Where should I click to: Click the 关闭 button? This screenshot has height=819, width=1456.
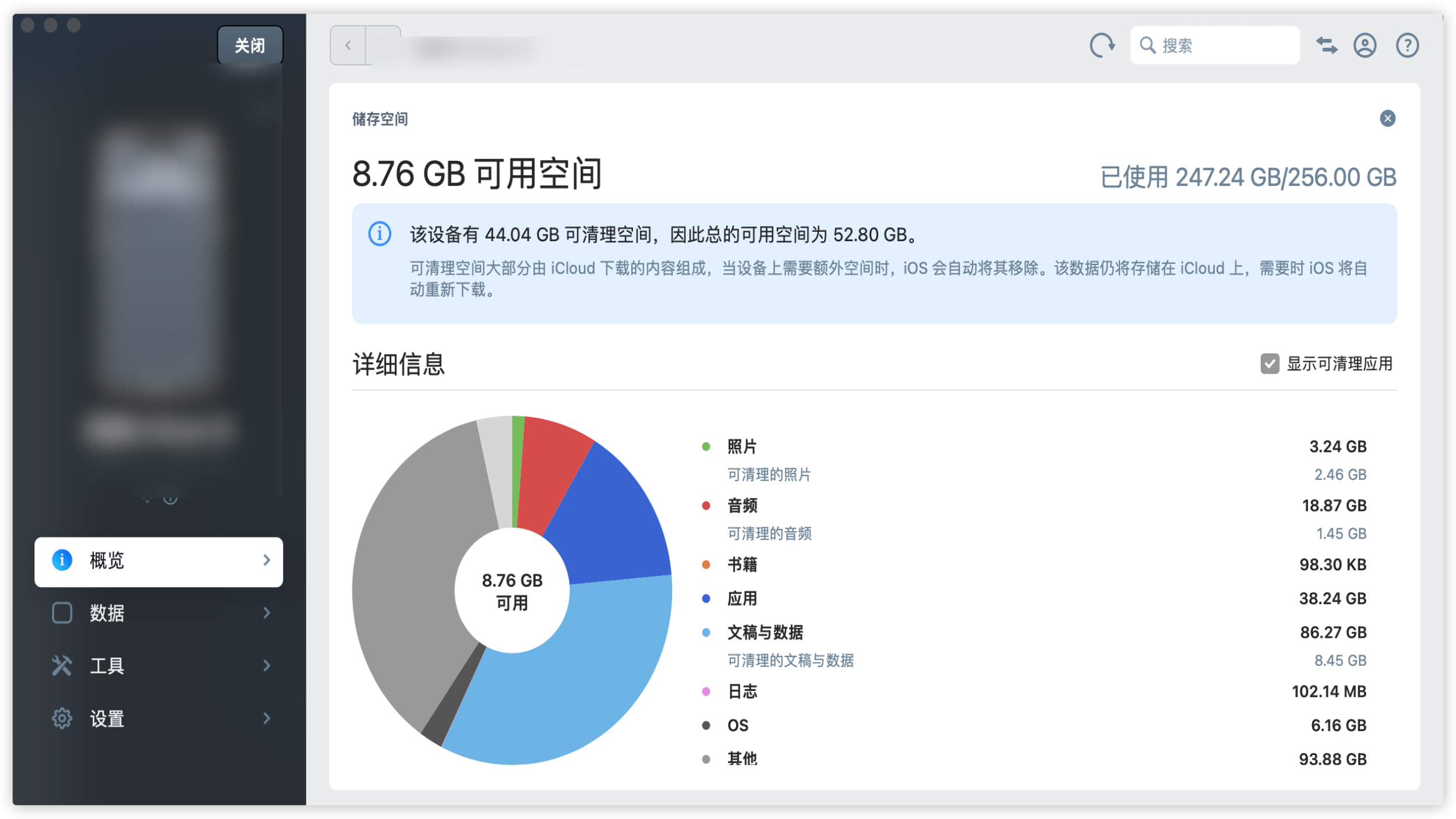tap(250, 45)
